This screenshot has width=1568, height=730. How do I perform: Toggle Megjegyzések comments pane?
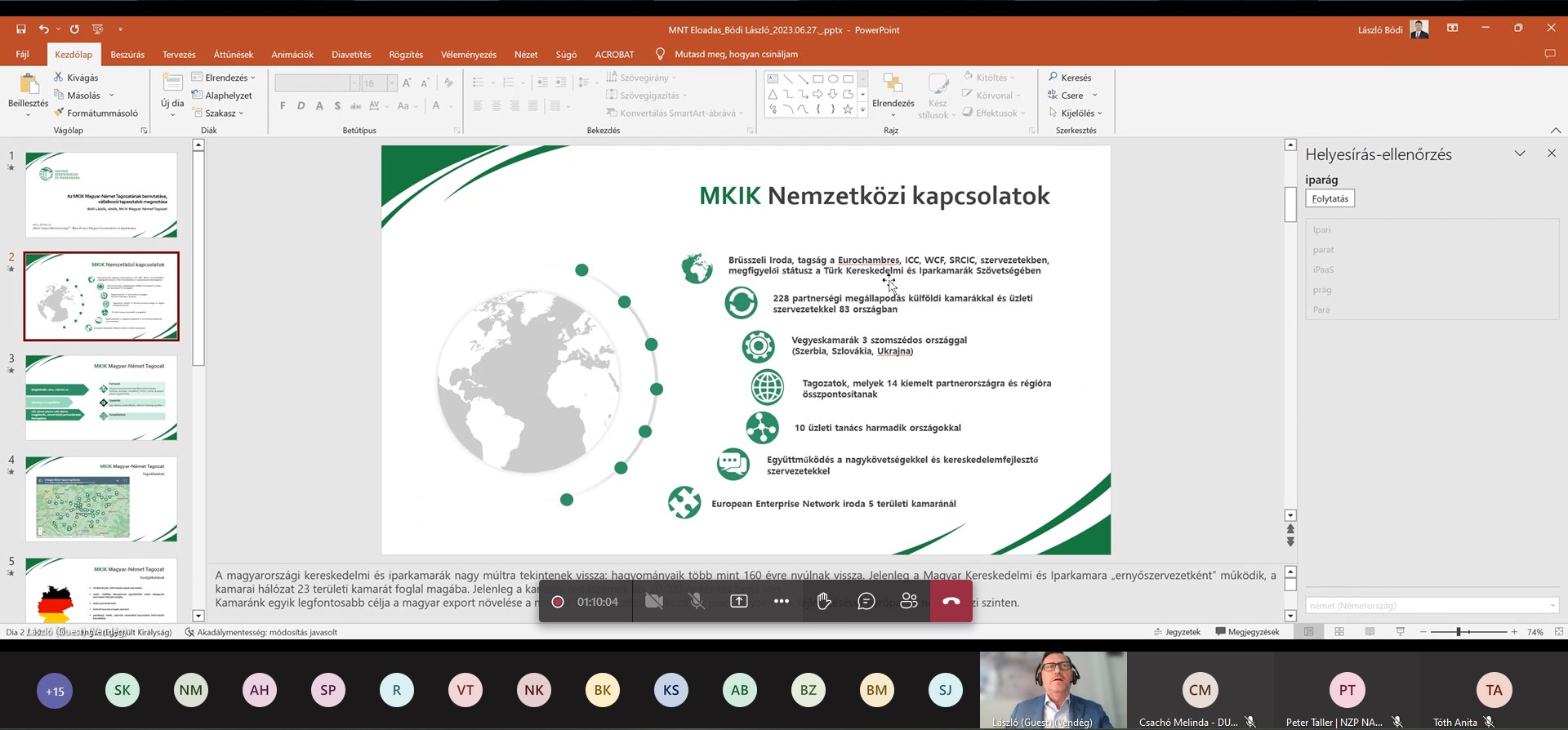[x=1247, y=632]
